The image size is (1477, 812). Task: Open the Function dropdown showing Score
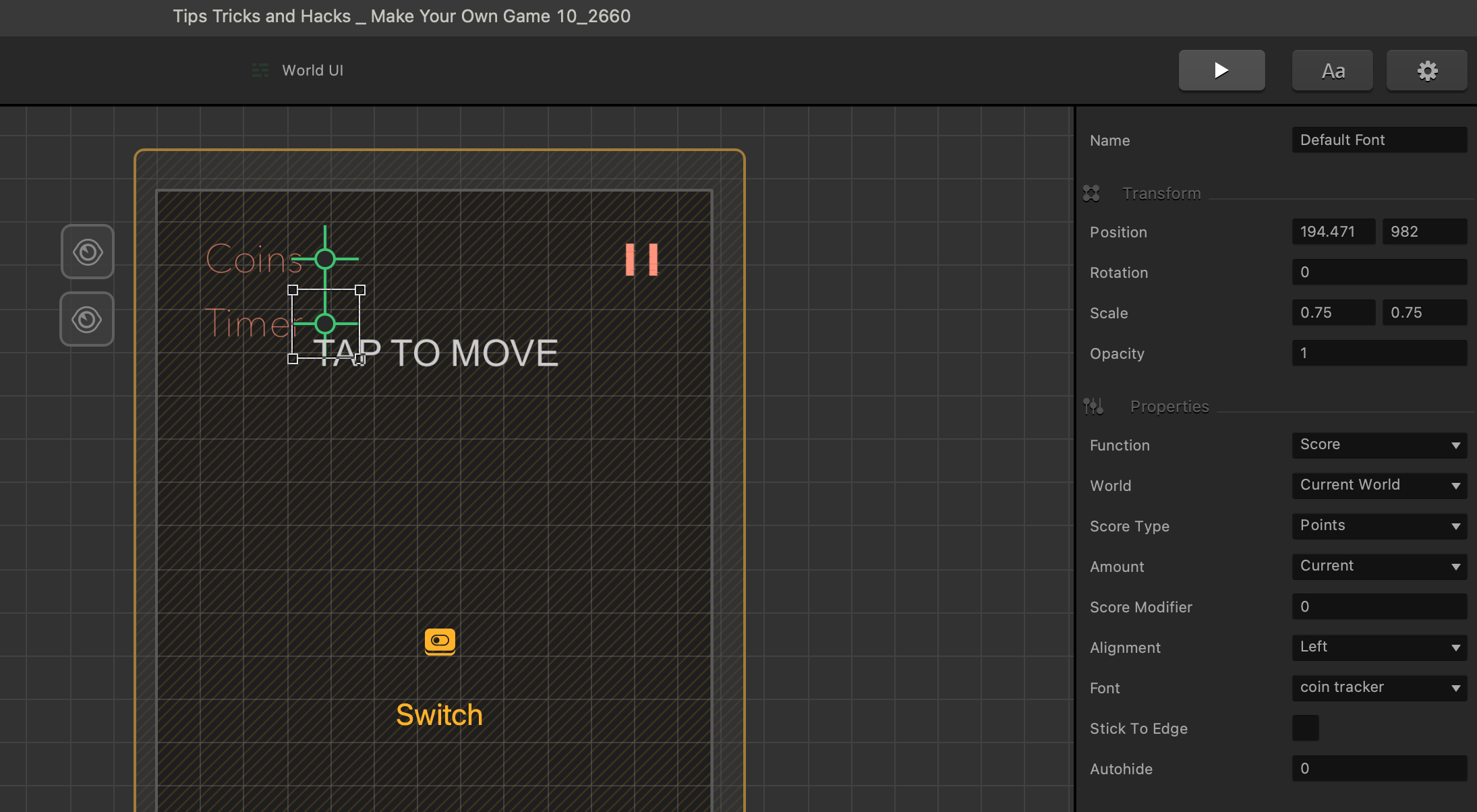(1379, 445)
